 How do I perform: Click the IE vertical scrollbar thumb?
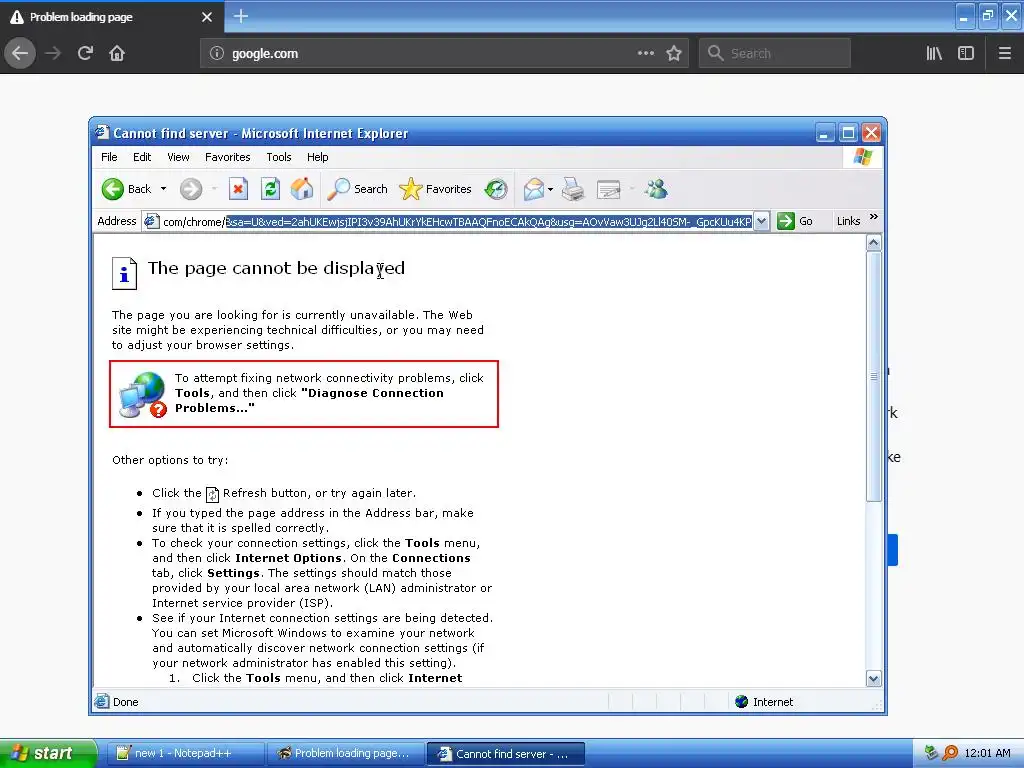(874, 376)
